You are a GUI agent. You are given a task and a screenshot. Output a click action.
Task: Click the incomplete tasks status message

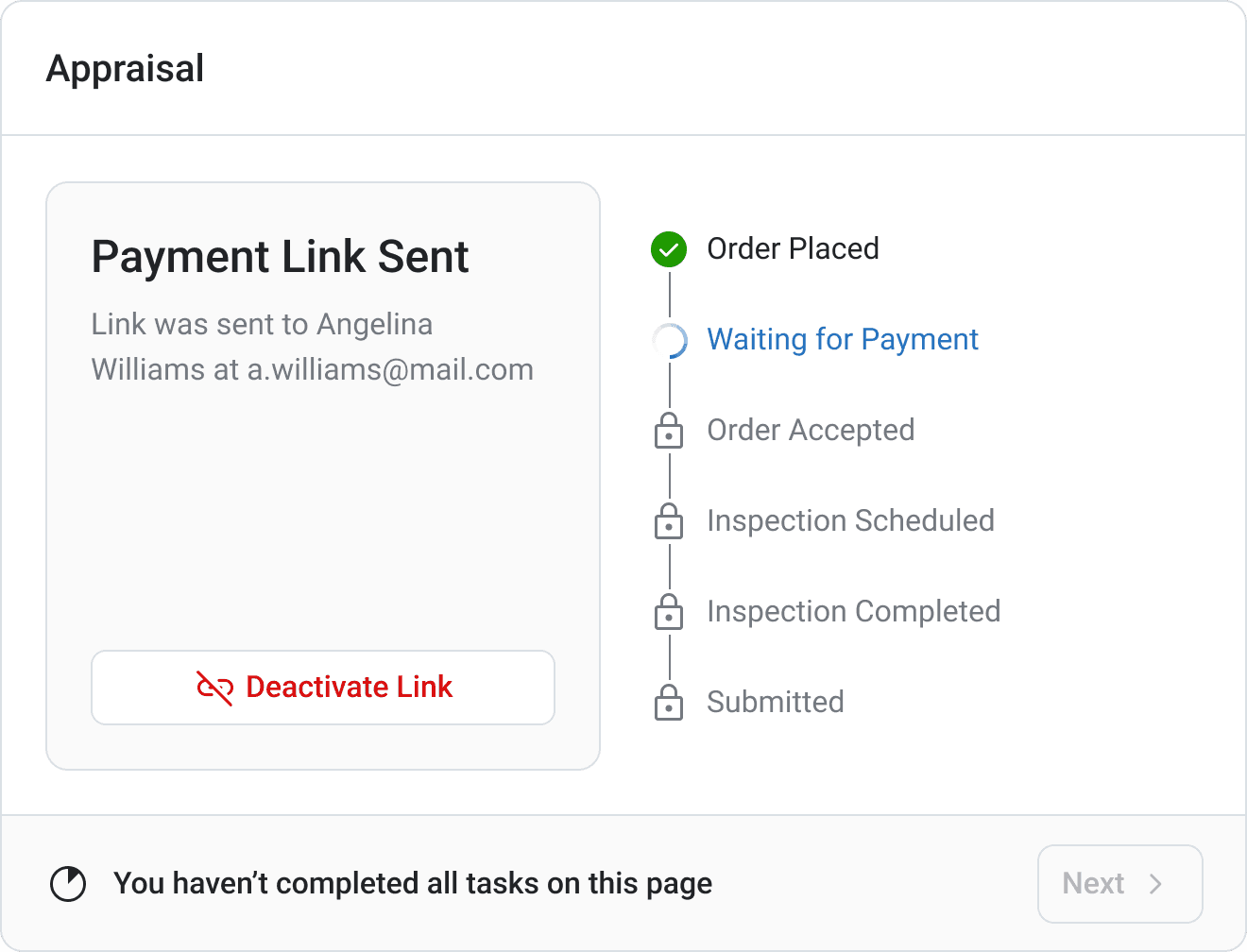pyautogui.click(x=413, y=884)
